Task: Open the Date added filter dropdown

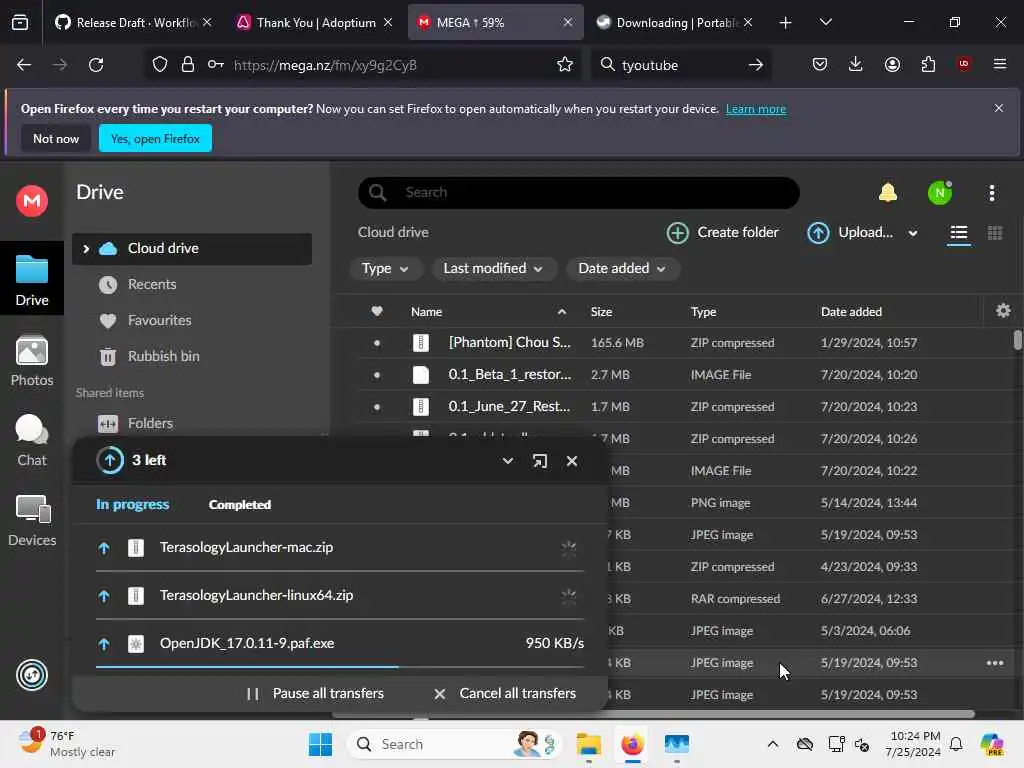Action: coord(622,268)
